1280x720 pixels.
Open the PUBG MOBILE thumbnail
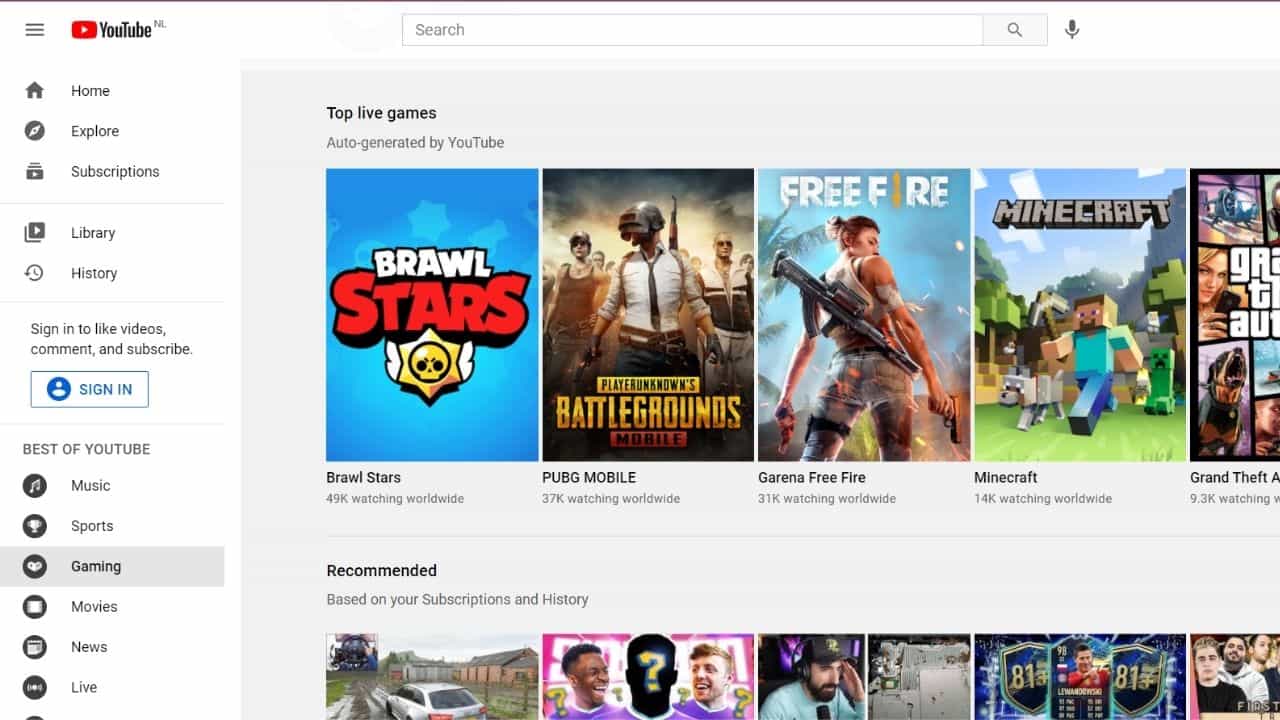click(647, 314)
